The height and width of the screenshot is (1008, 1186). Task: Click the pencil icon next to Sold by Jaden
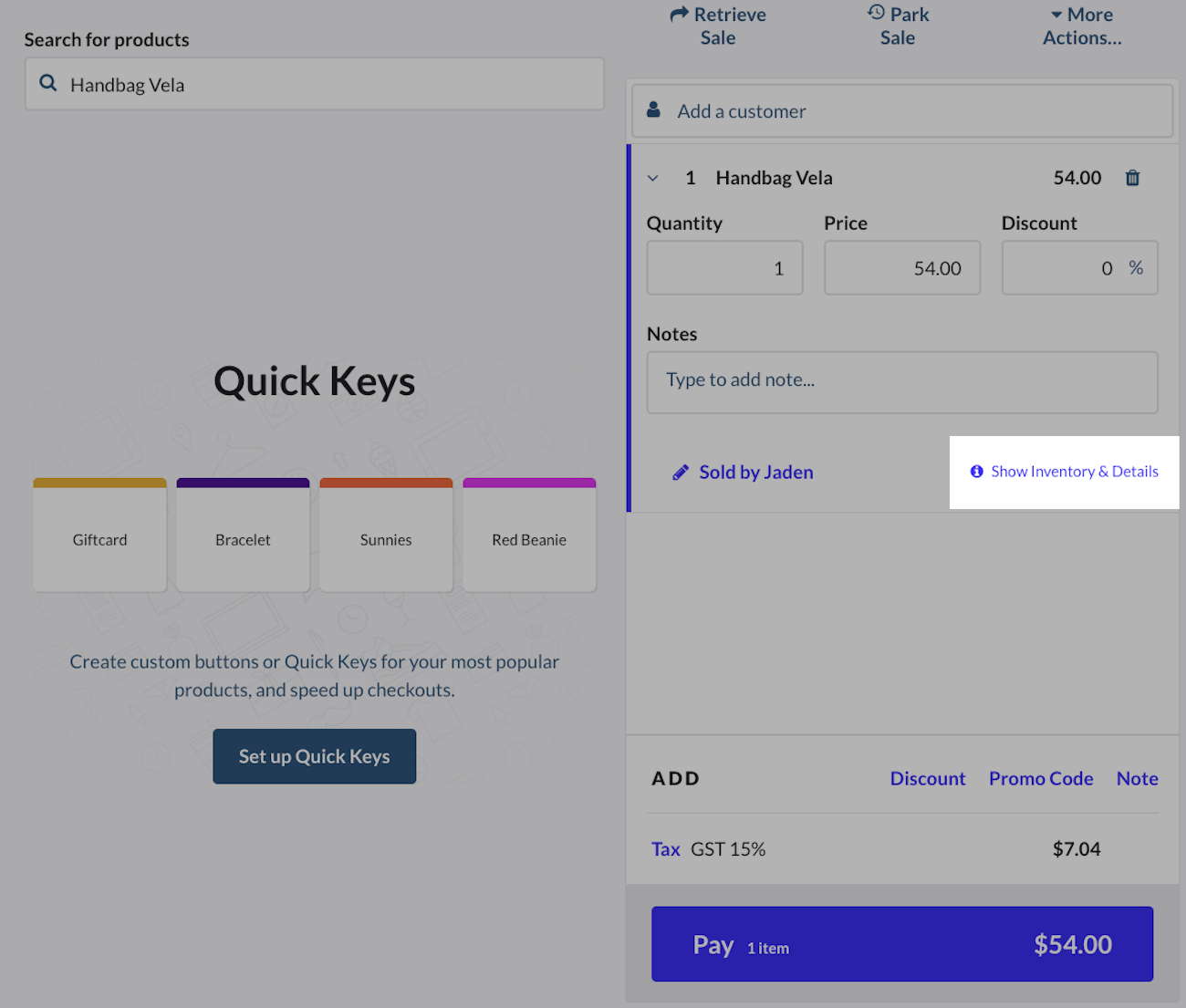(x=680, y=472)
